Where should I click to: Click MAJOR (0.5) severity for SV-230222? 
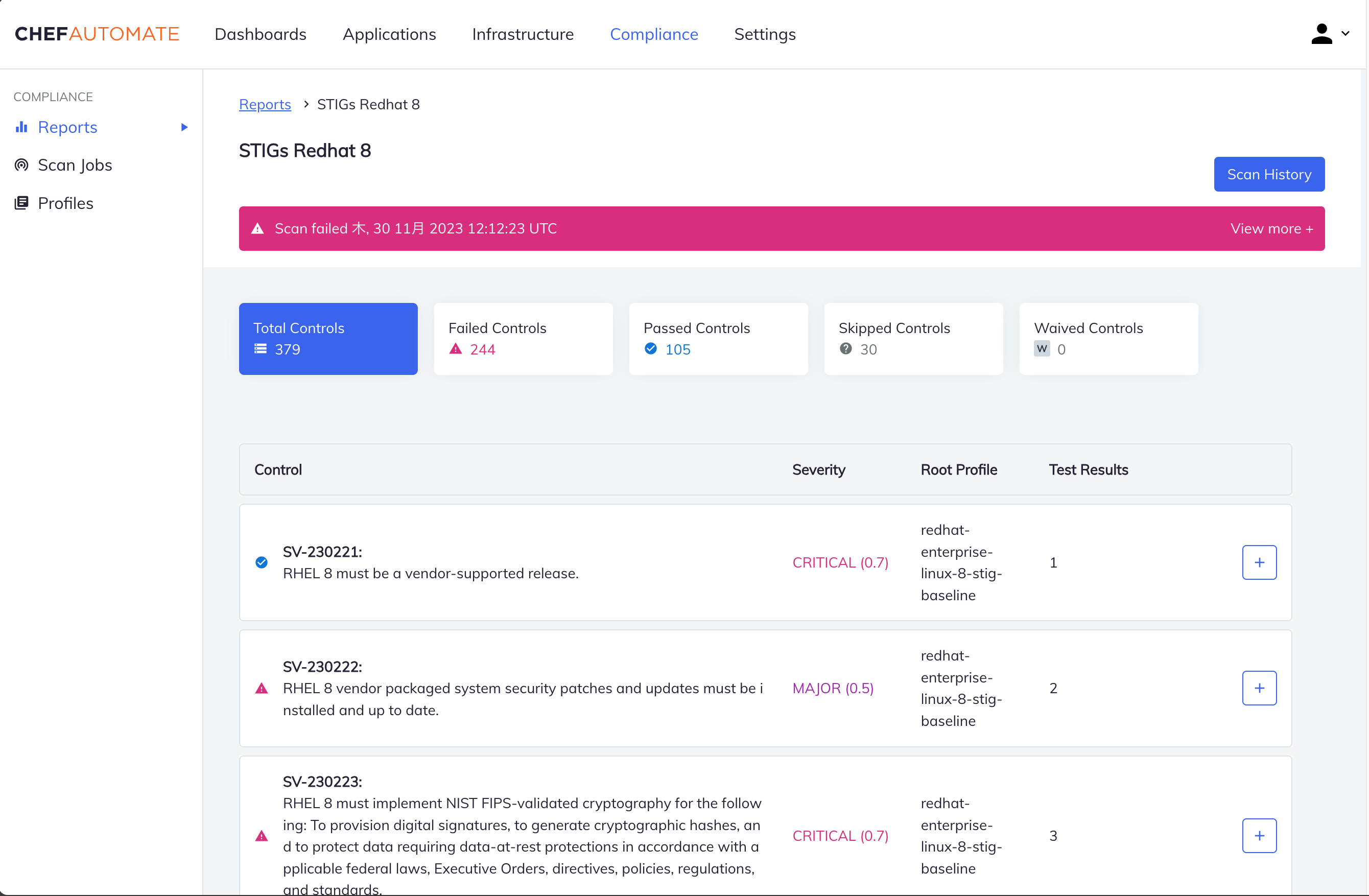click(833, 689)
